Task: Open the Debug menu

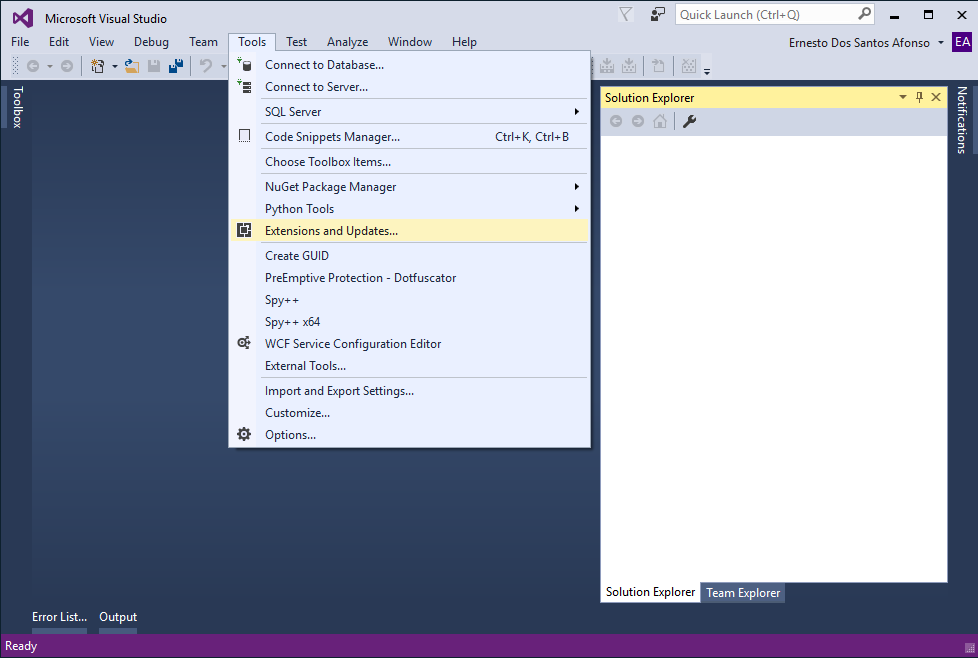Action: [x=151, y=42]
